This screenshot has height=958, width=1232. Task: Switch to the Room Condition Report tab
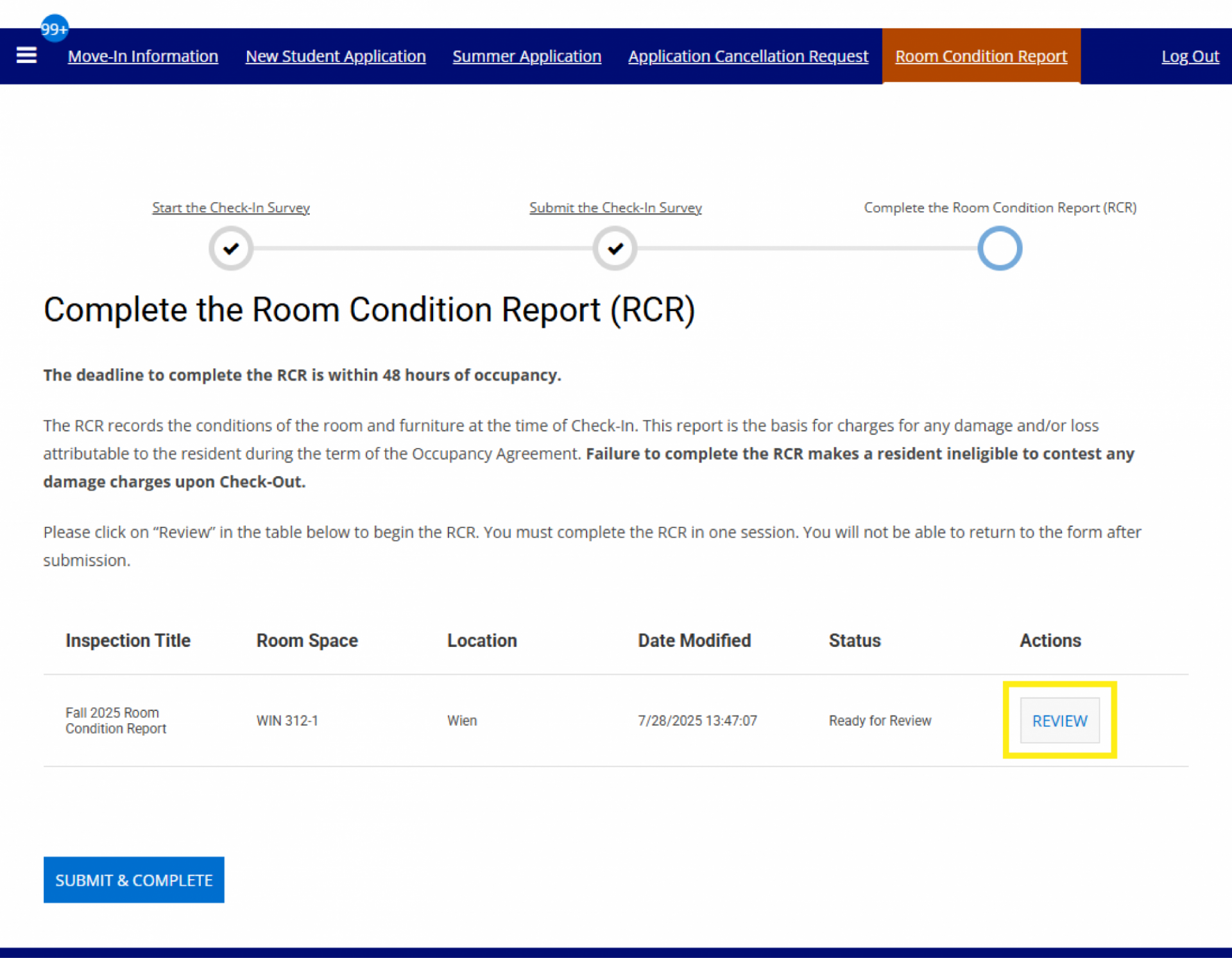point(980,56)
